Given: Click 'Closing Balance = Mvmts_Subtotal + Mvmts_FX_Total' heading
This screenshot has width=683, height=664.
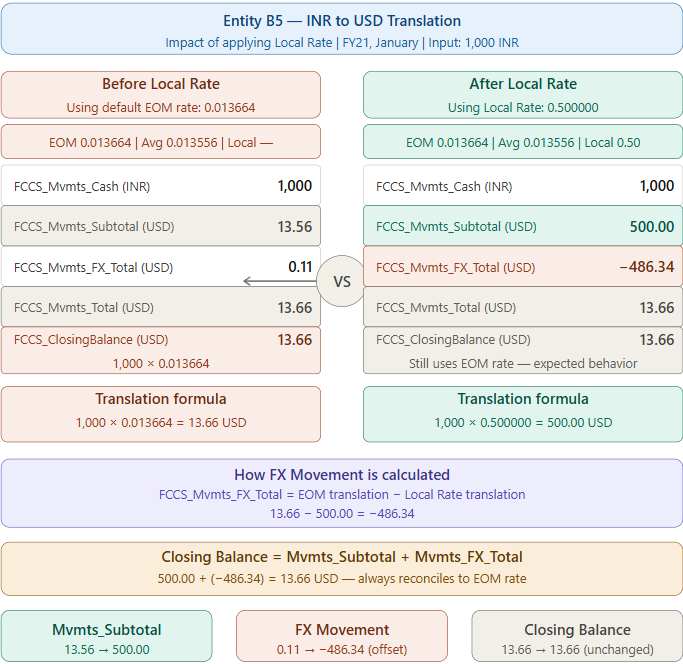Looking at the screenshot, I should [x=342, y=557].
